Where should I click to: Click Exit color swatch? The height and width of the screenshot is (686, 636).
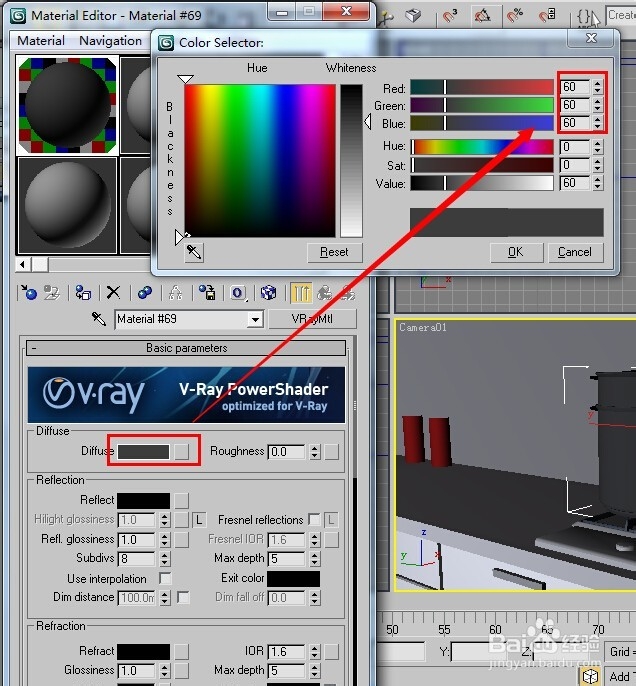tap(294, 578)
